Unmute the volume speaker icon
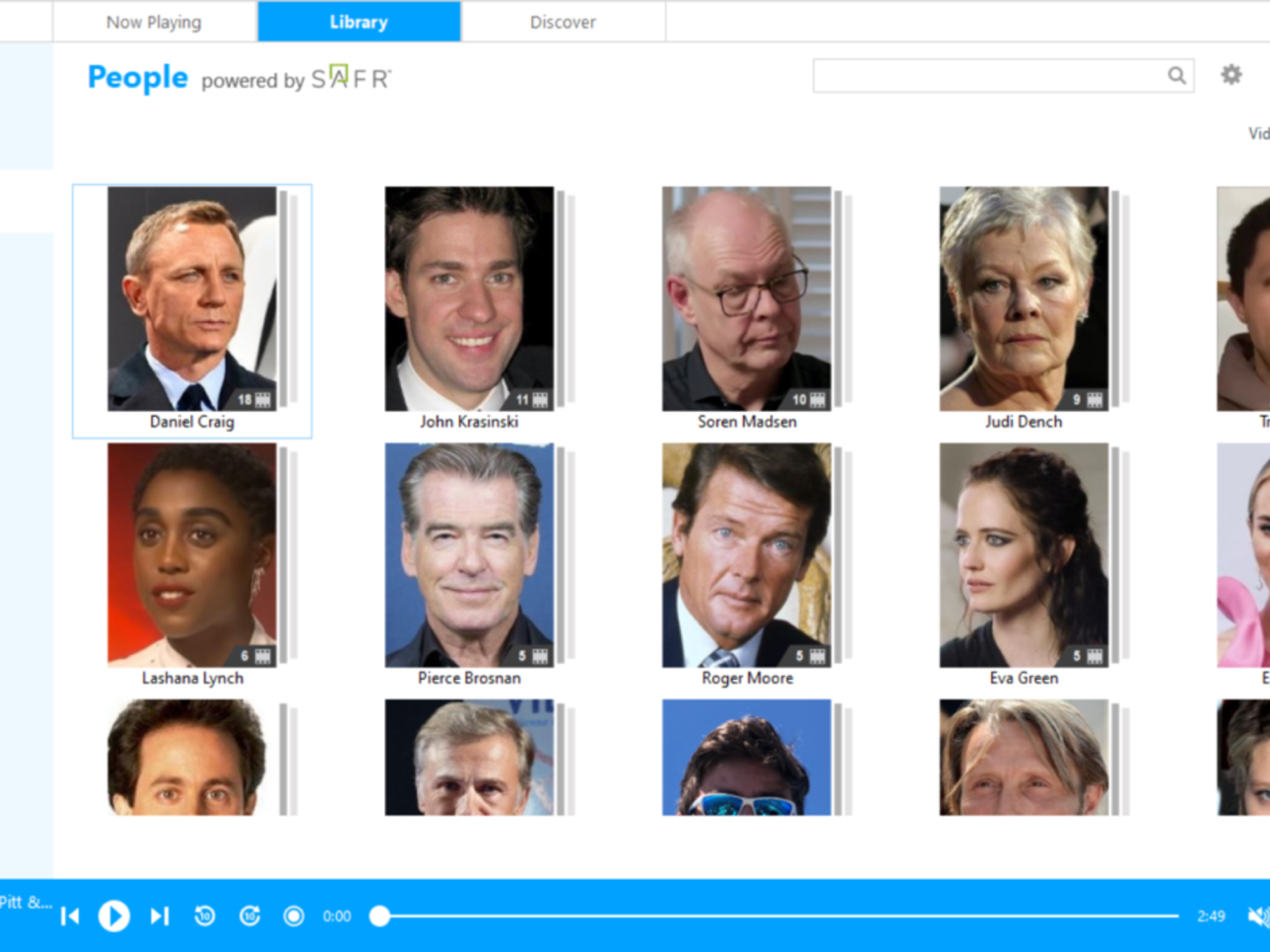This screenshot has width=1270, height=952. tap(1257, 916)
